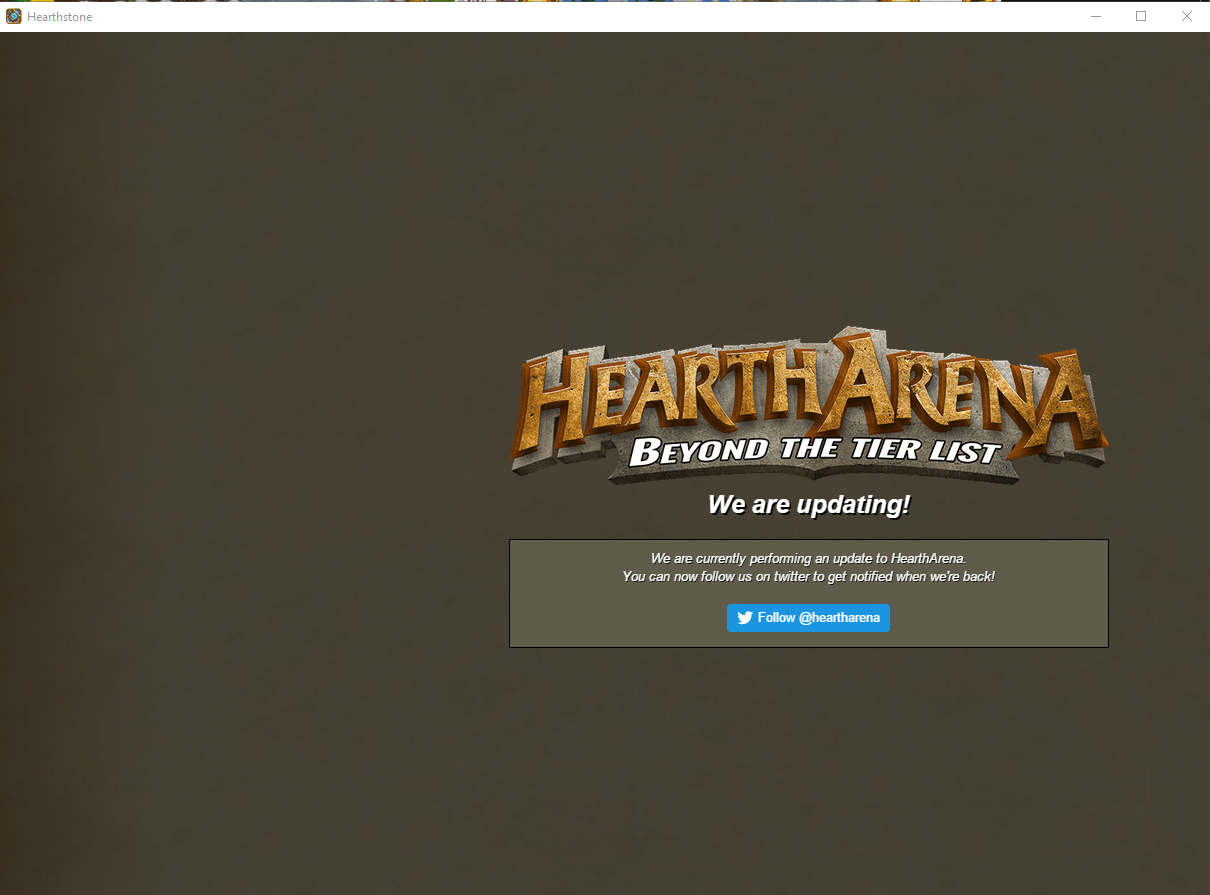
Task: Click the 'Hearthstone' window title text
Action: 60,17
